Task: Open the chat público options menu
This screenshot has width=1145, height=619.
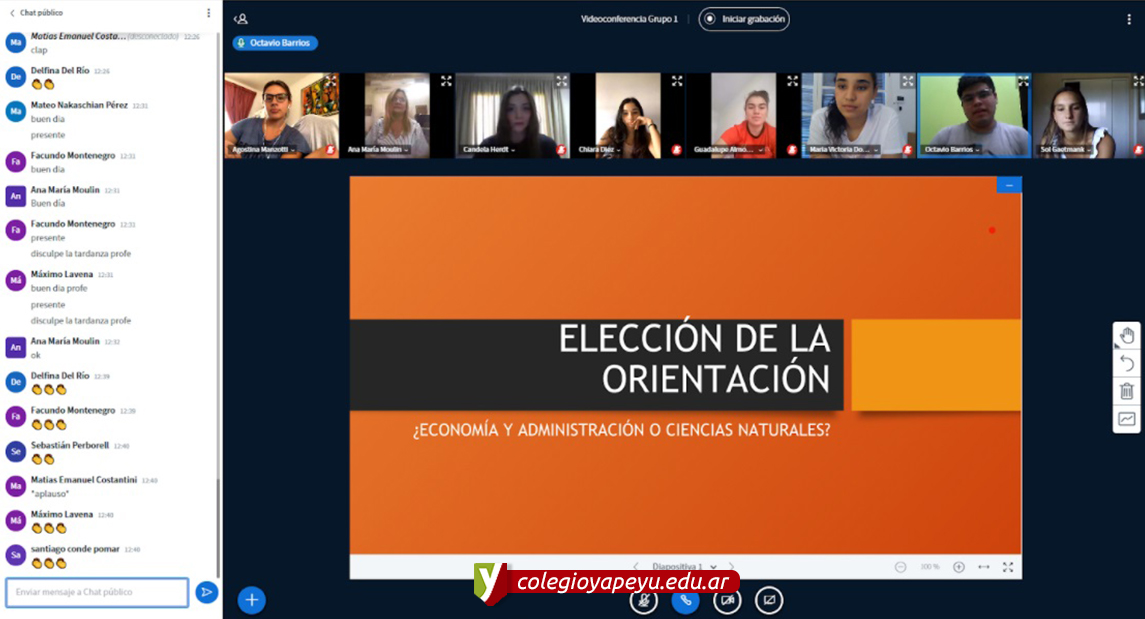Action: (208, 13)
